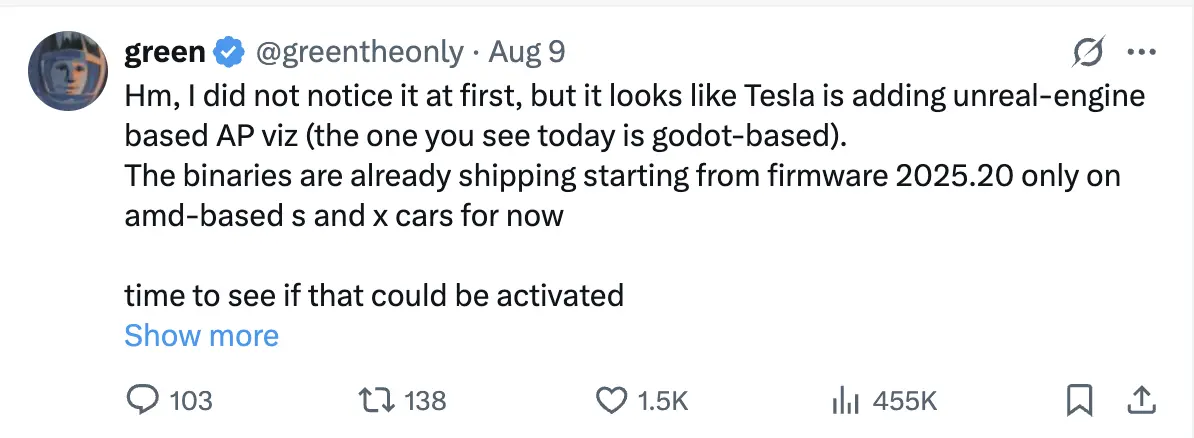Share the tweet via upload arrow icon

[x=1138, y=401]
